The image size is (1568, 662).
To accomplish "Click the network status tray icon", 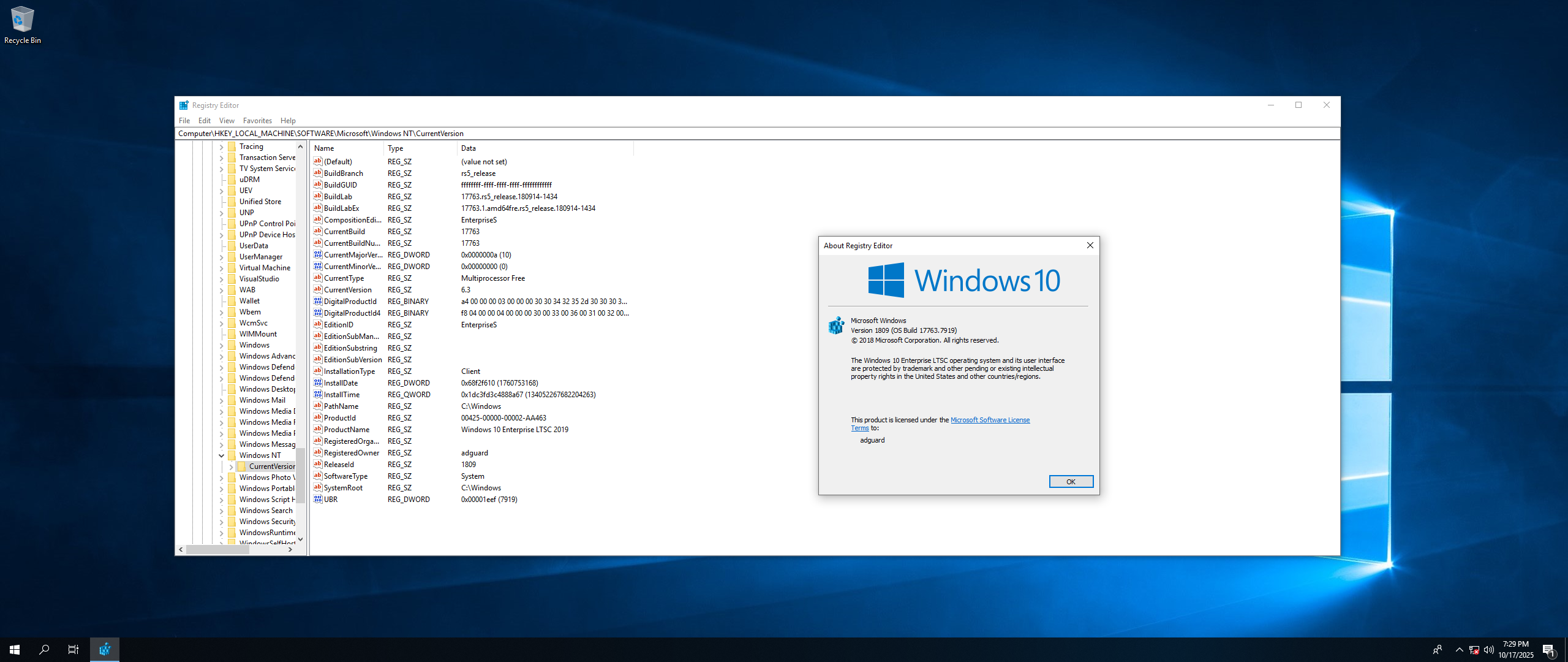I will click(x=1474, y=650).
